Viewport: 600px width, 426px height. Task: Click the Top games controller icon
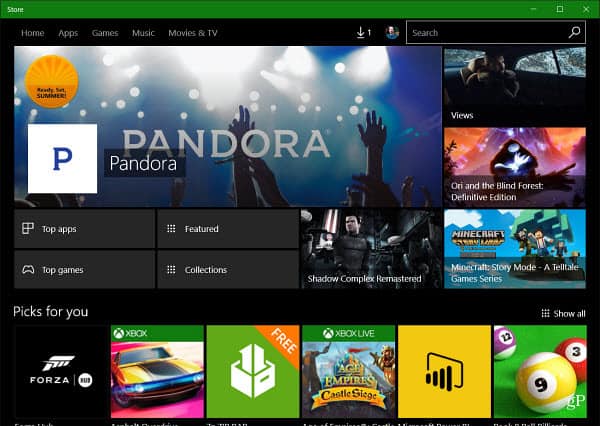tap(28, 270)
